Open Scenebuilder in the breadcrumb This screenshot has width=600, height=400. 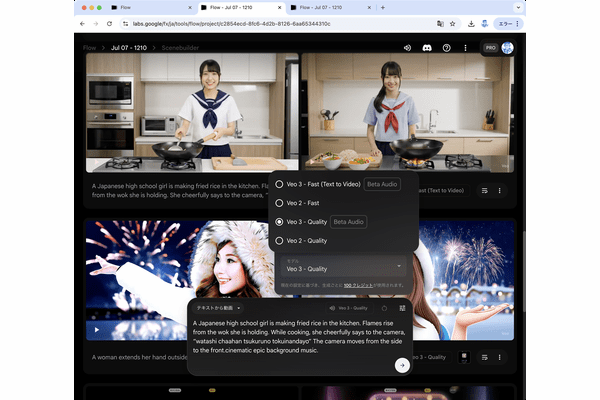(180, 48)
